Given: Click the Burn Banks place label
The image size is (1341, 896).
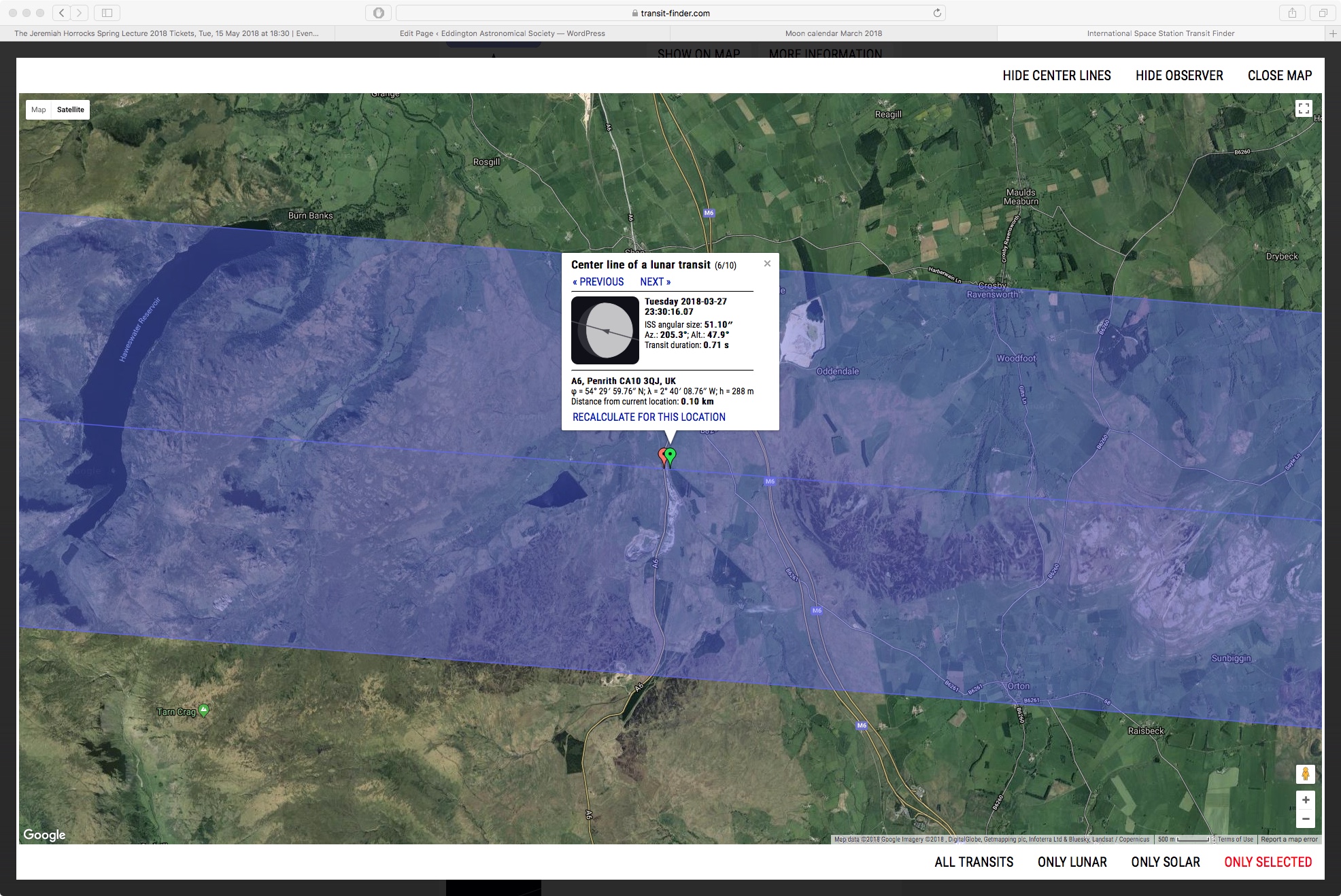Looking at the screenshot, I should [x=311, y=216].
